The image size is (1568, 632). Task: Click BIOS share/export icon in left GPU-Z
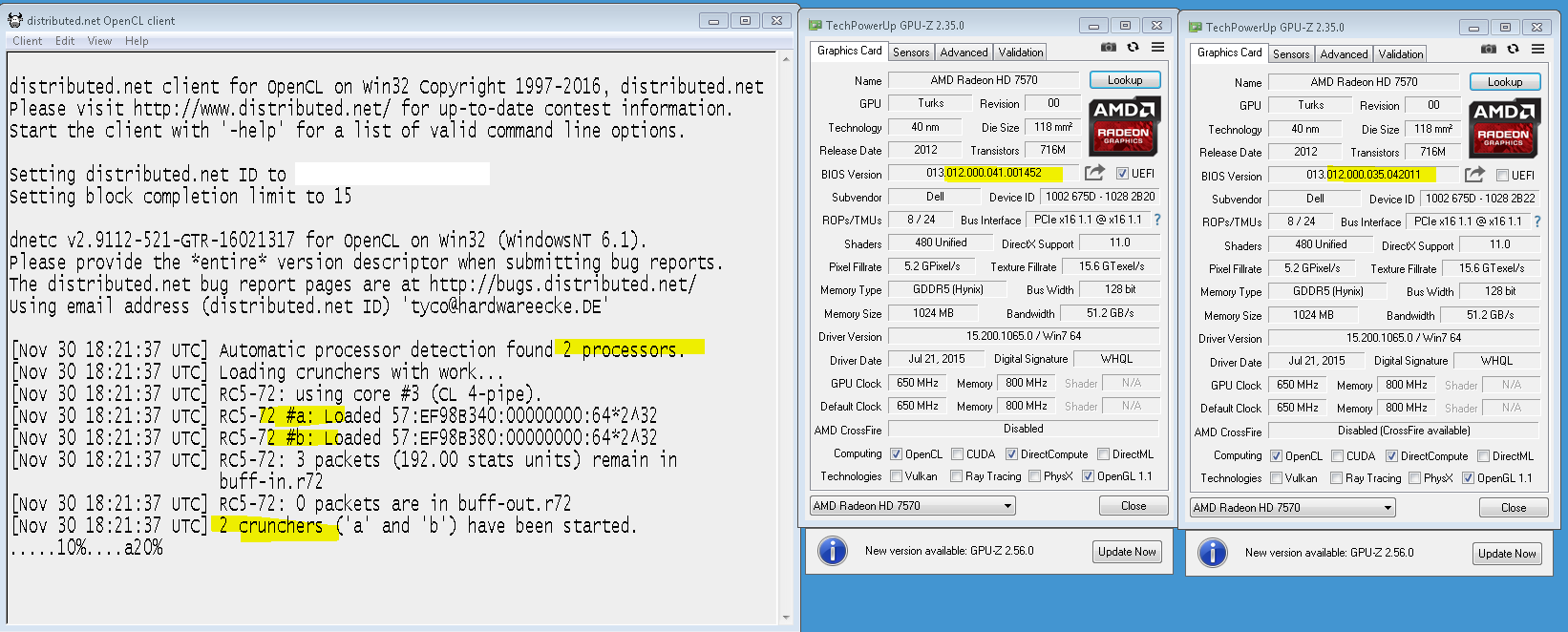pos(1094,173)
